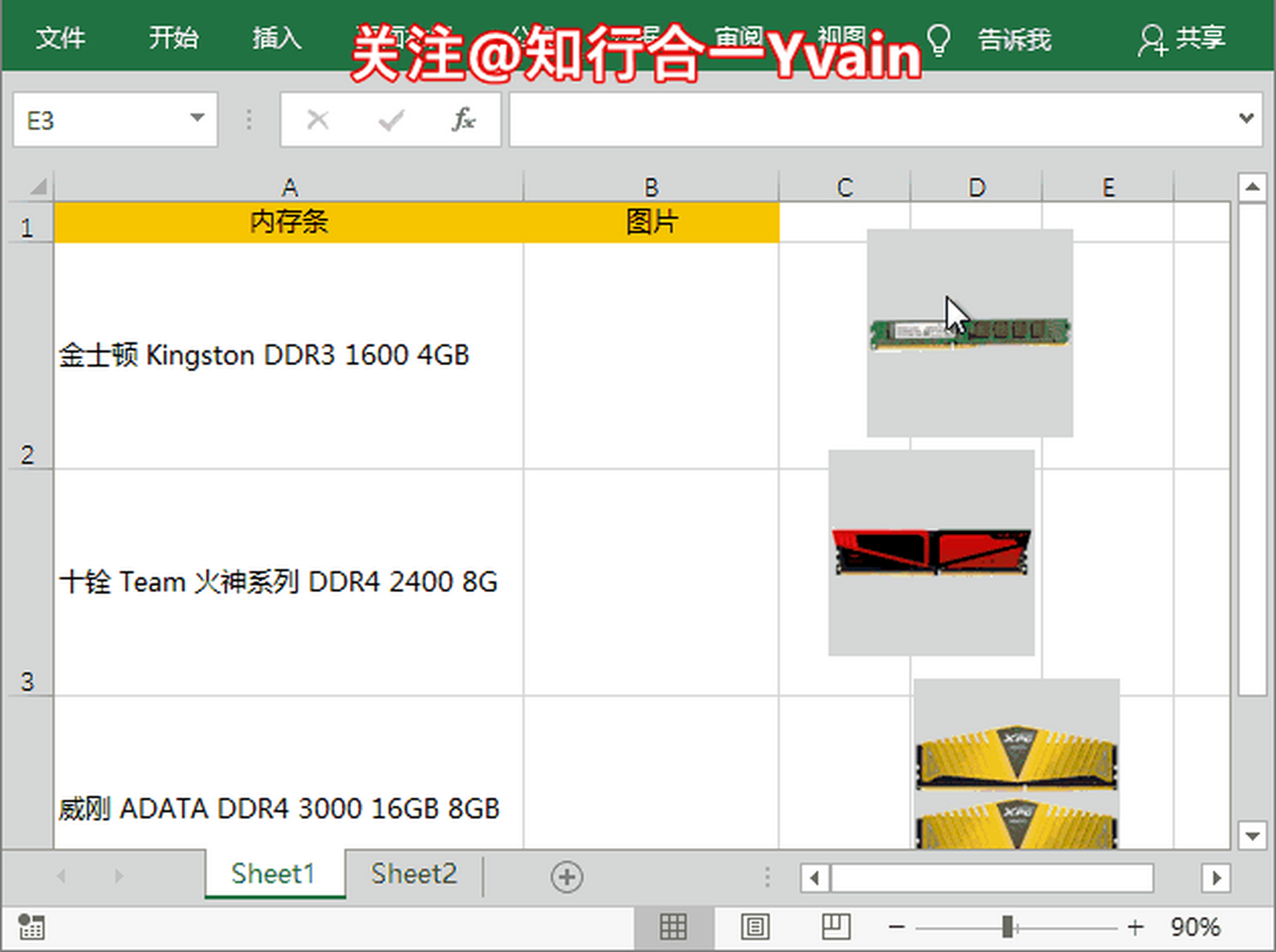The image size is (1276, 952).
Task: Add a new sheet with plus icon
Action: point(567,877)
